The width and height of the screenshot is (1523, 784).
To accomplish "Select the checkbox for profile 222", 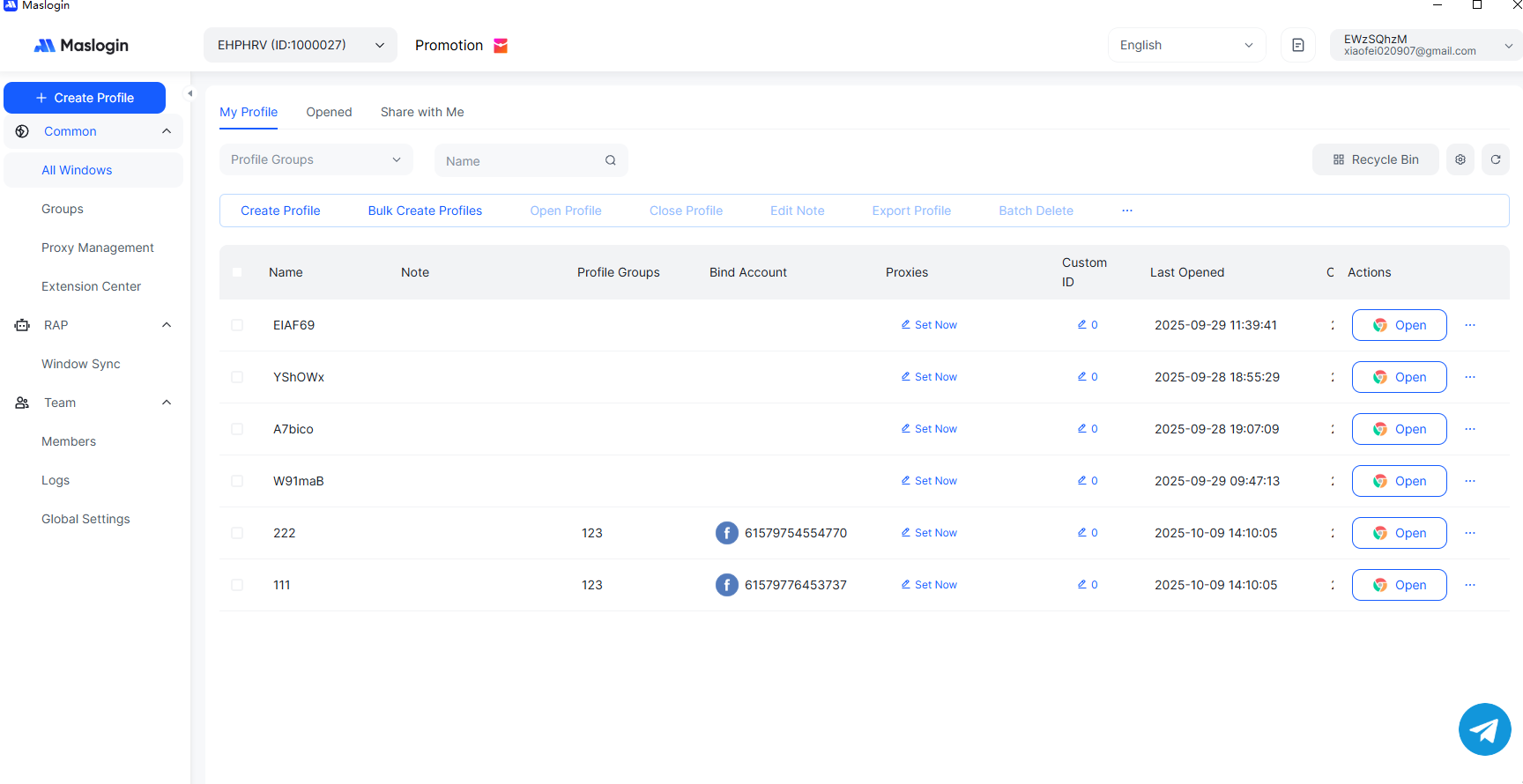I will (237, 533).
